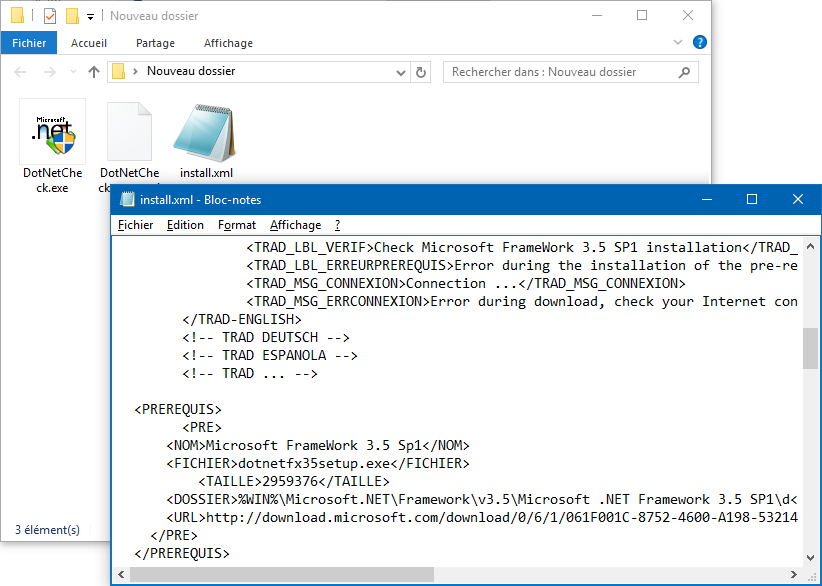Open the address bar history dropdown
Image resolution: width=822 pixels, height=586 pixels.
(401, 72)
